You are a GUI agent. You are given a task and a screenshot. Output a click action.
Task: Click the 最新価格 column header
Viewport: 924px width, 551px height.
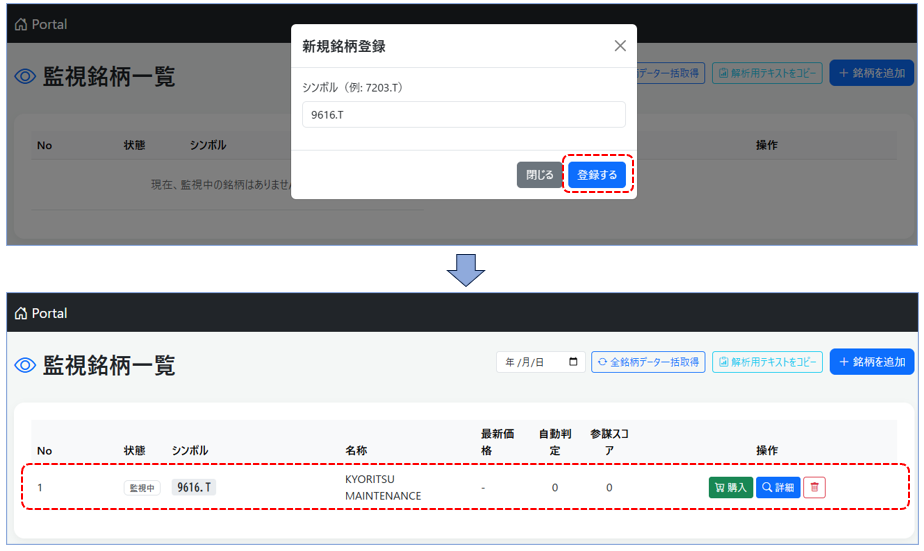(497, 442)
